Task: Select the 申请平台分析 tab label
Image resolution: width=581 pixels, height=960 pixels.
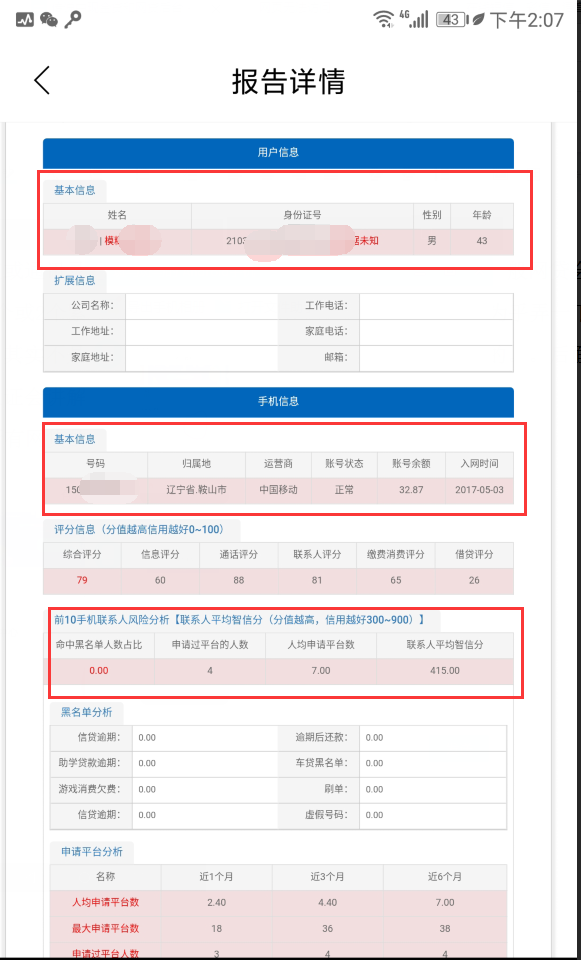Action: [x=92, y=852]
